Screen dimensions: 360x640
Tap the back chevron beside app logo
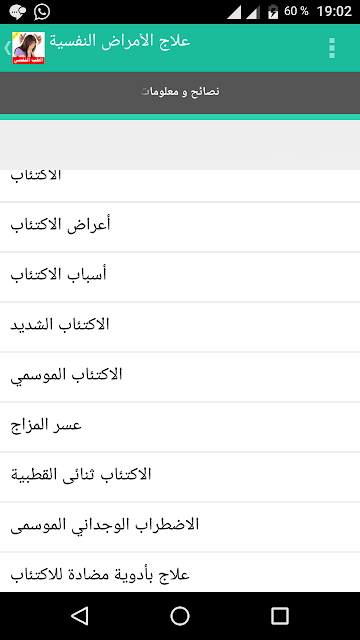(x=7, y=48)
